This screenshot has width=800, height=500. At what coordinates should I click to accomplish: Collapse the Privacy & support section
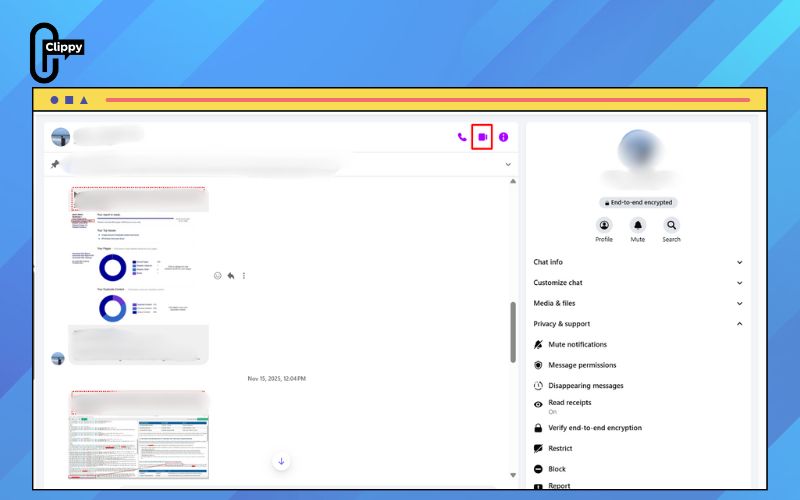pos(638,323)
